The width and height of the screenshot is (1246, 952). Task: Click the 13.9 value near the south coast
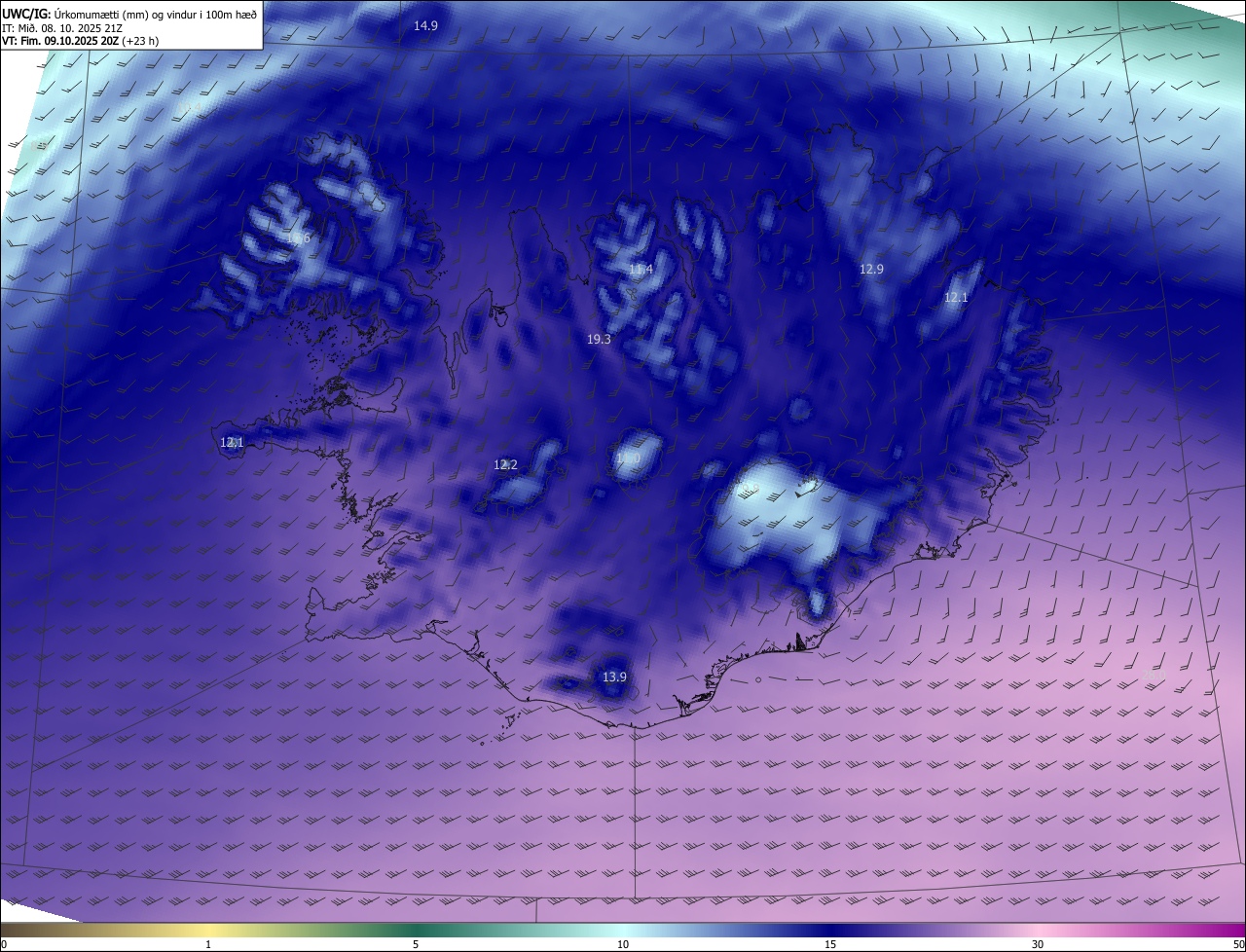[x=614, y=677]
